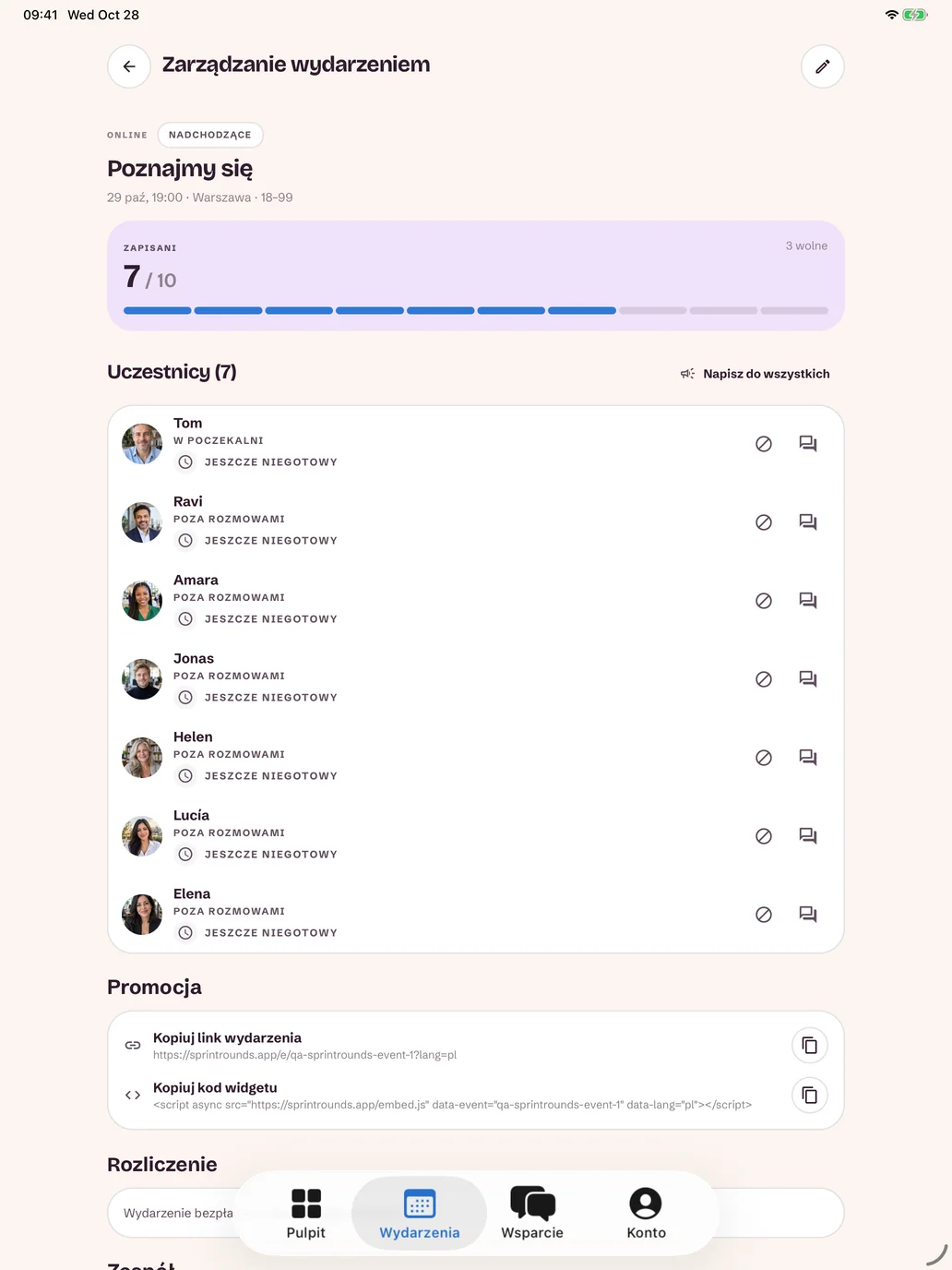Open Tom's avatar photo

point(142,444)
